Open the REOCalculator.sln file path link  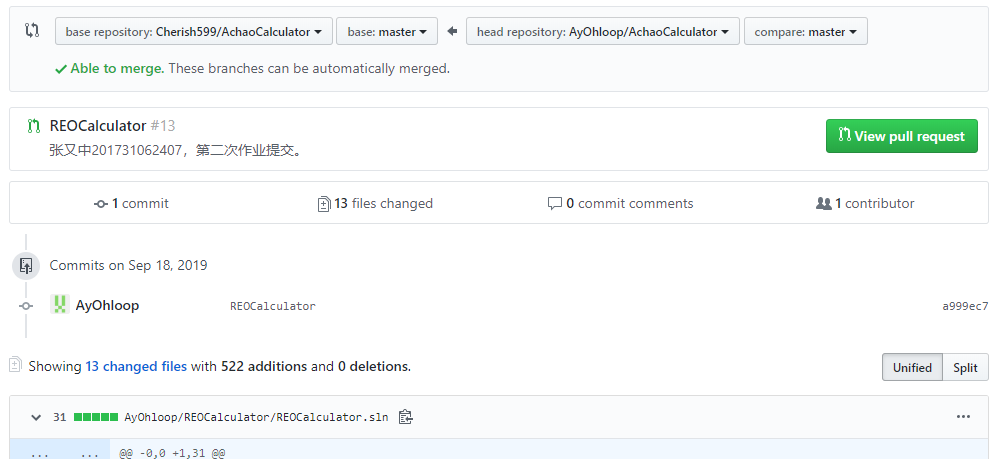coord(256,418)
